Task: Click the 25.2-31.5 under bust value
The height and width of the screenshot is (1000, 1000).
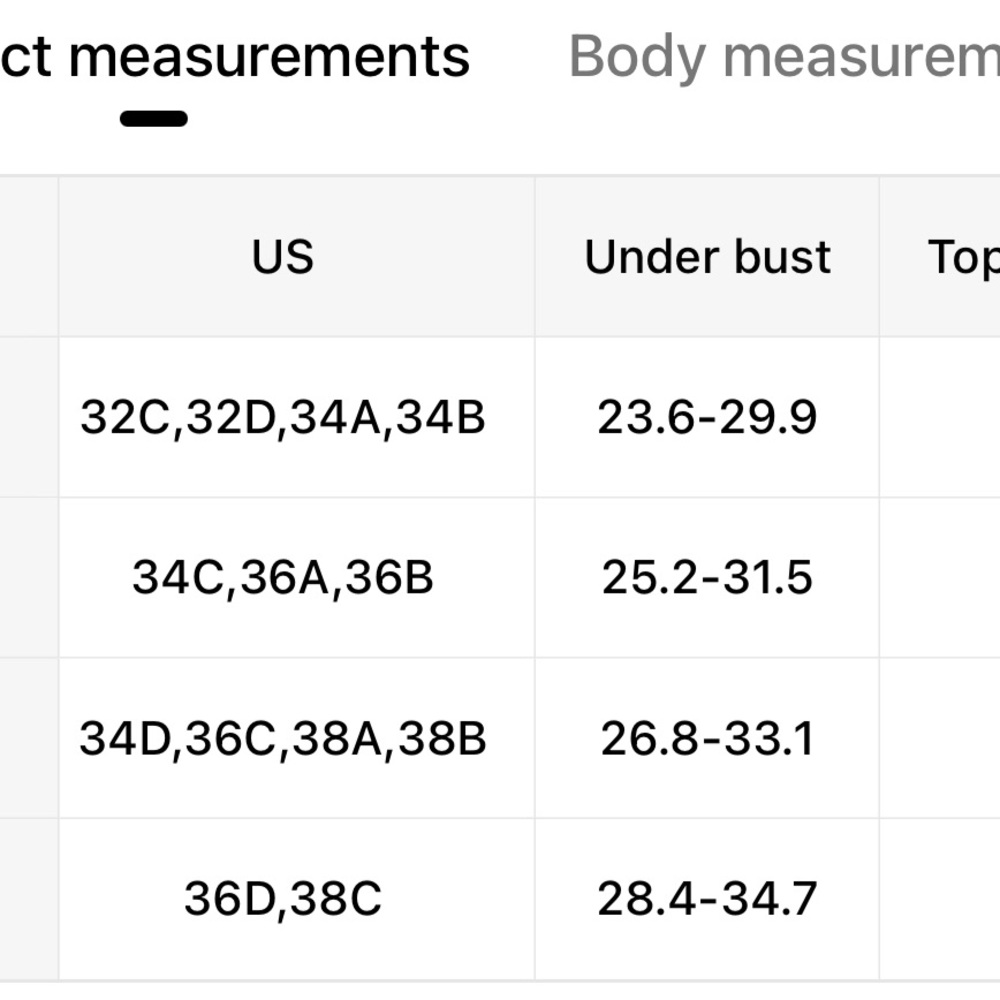Action: pos(707,578)
